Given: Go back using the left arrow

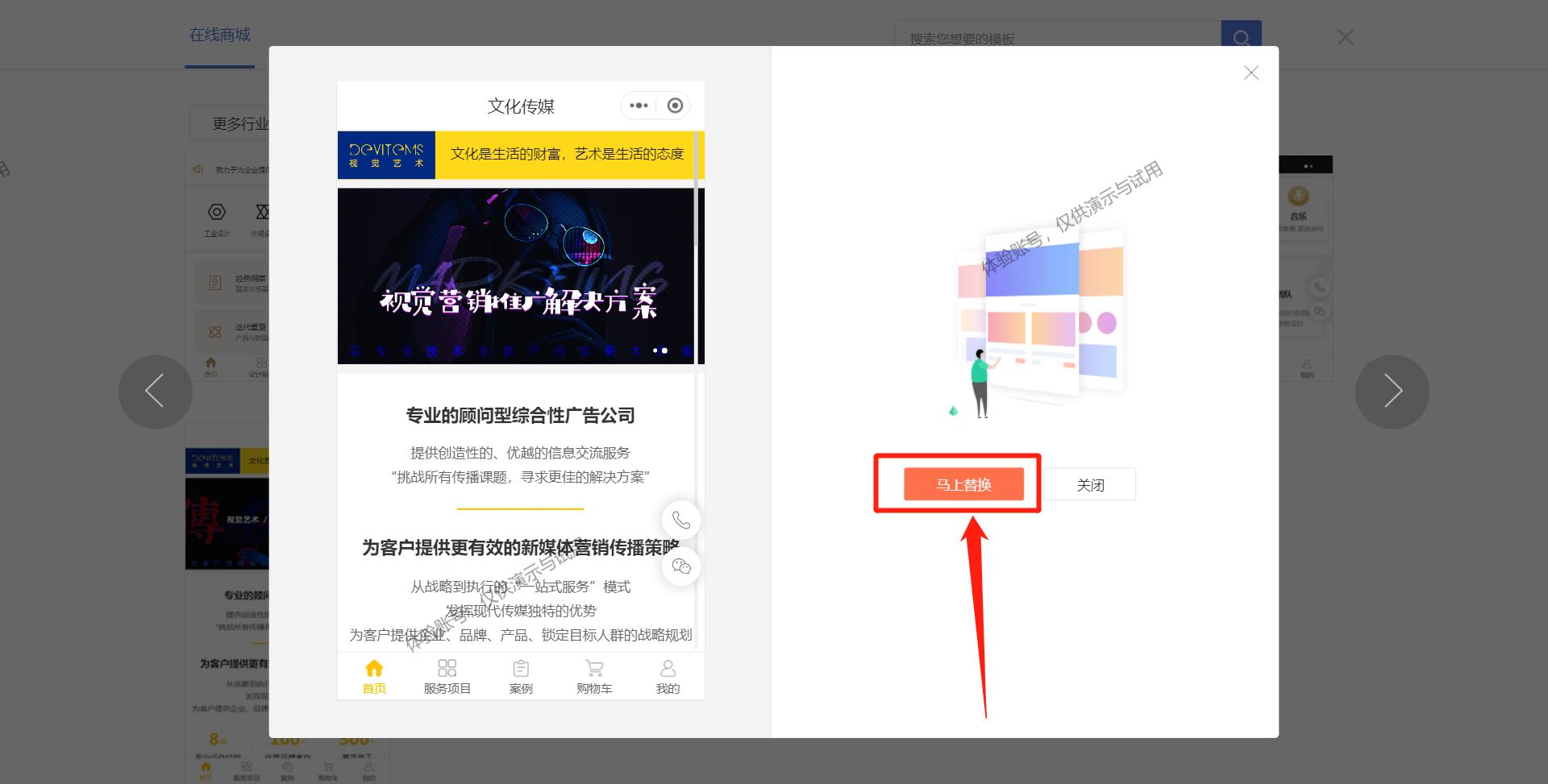Looking at the screenshot, I should (x=156, y=391).
